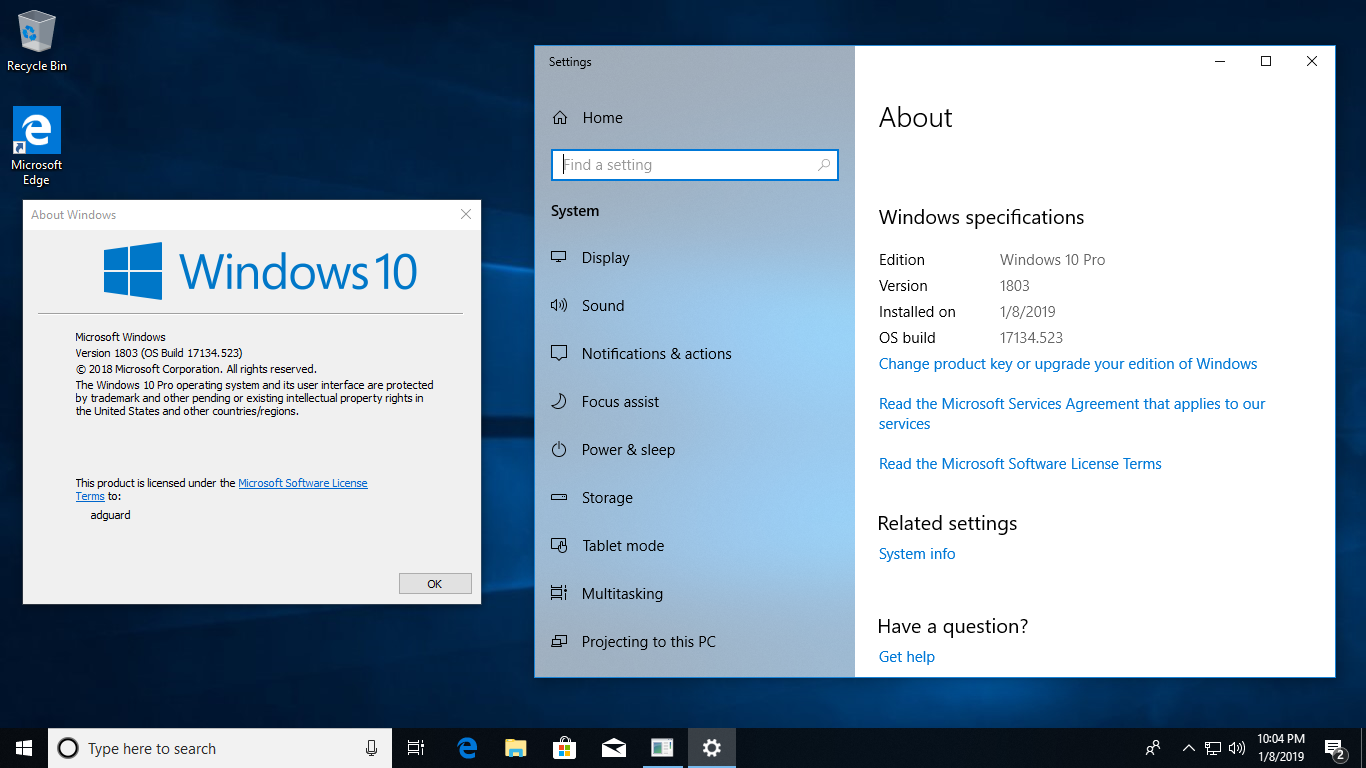Click the Sound speaker icon in Settings
This screenshot has height=768, width=1366.
[x=559, y=306]
